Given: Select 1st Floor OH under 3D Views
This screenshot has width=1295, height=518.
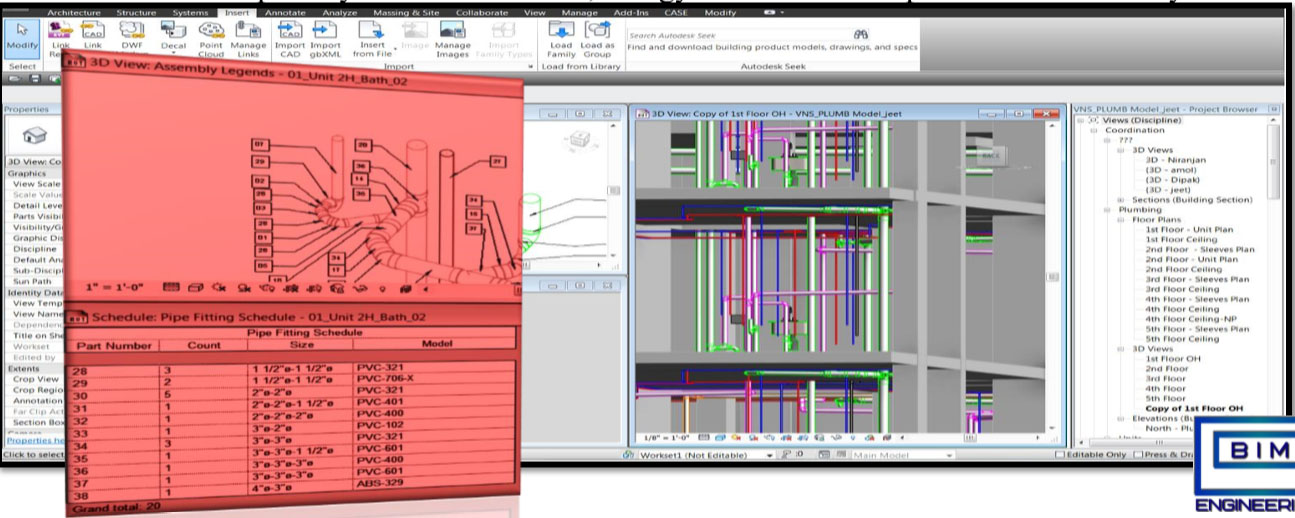Looking at the screenshot, I should 1172,358.
